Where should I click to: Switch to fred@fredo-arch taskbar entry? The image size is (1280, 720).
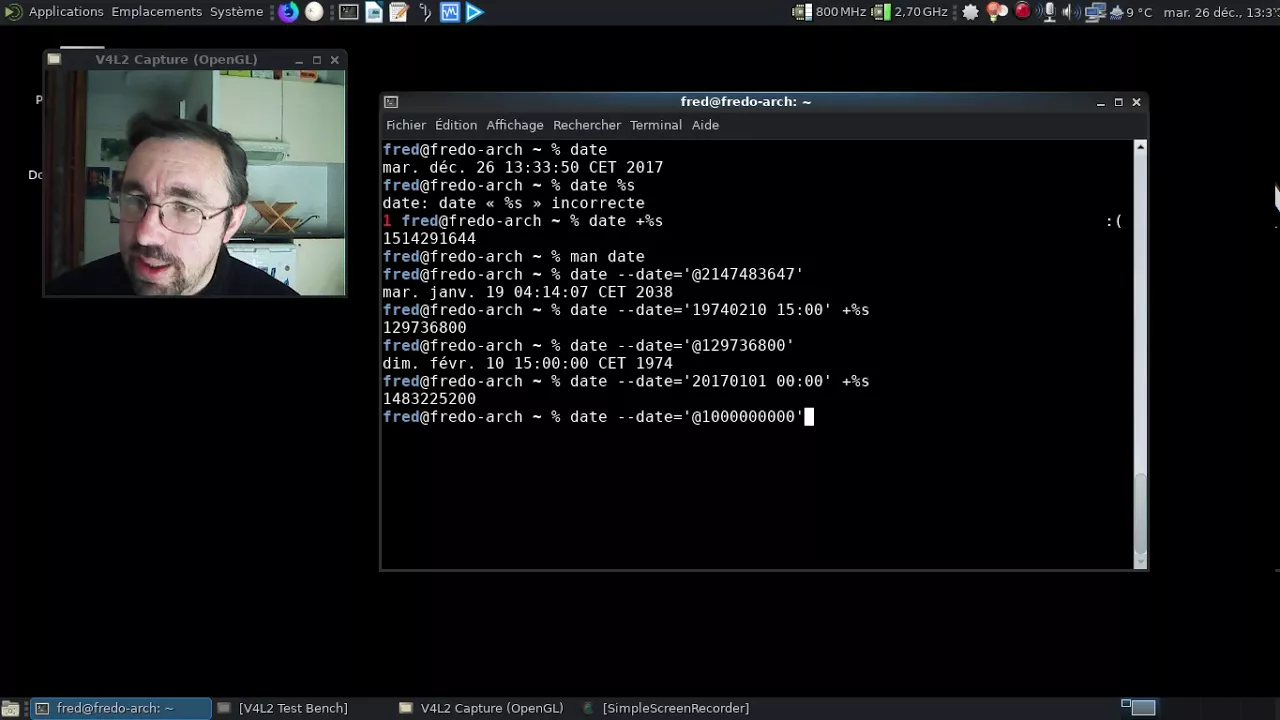pyautogui.click(x=121, y=708)
